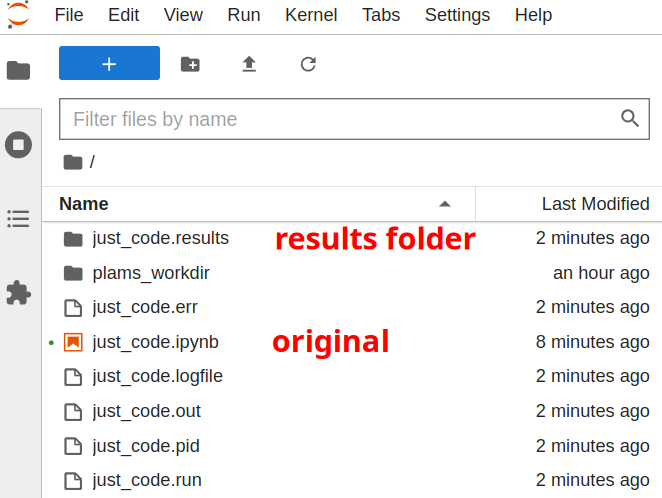
Task: Open Running Terminals and Kernels panel
Action: (x=18, y=145)
